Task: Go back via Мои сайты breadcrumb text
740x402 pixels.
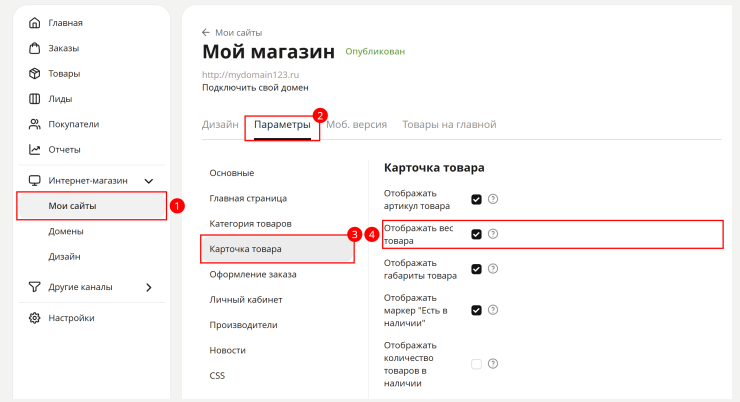Action: (x=238, y=33)
